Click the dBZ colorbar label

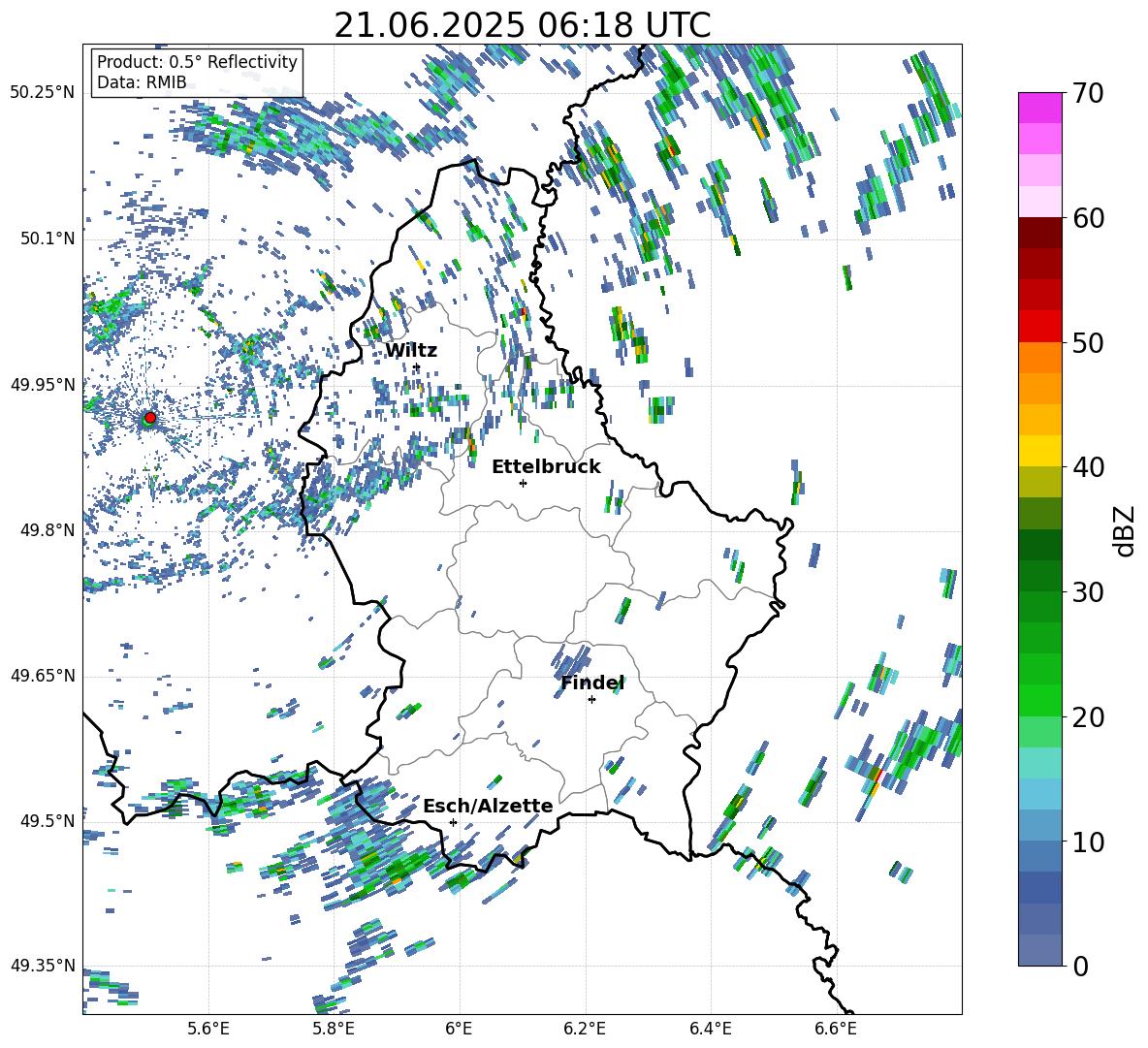coord(1126,530)
